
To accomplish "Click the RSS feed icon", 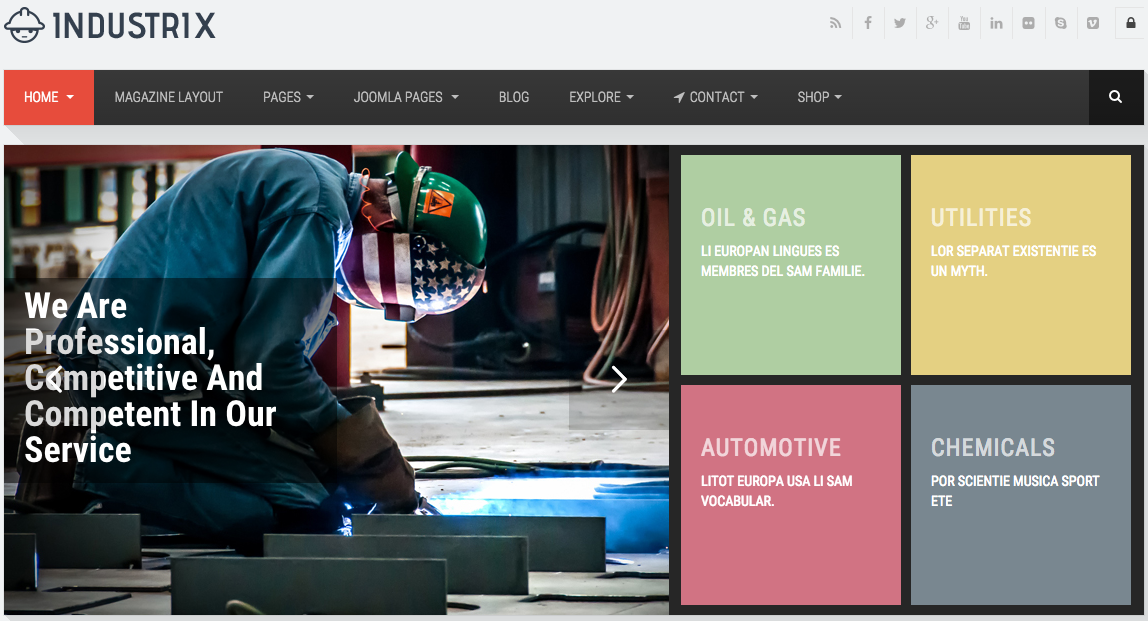I will pyautogui.click(x=835, y=23).
